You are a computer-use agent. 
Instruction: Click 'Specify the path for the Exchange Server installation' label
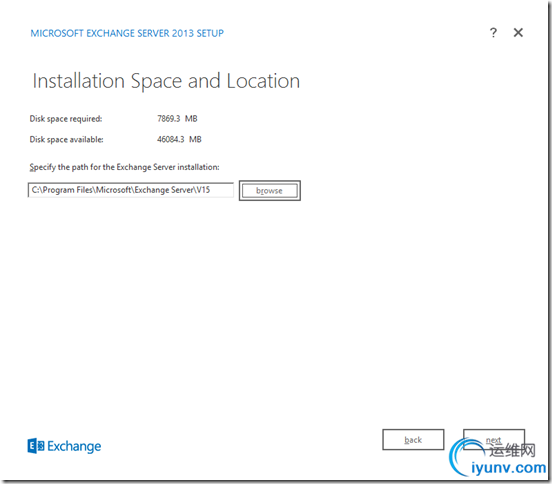coord(124,167)
